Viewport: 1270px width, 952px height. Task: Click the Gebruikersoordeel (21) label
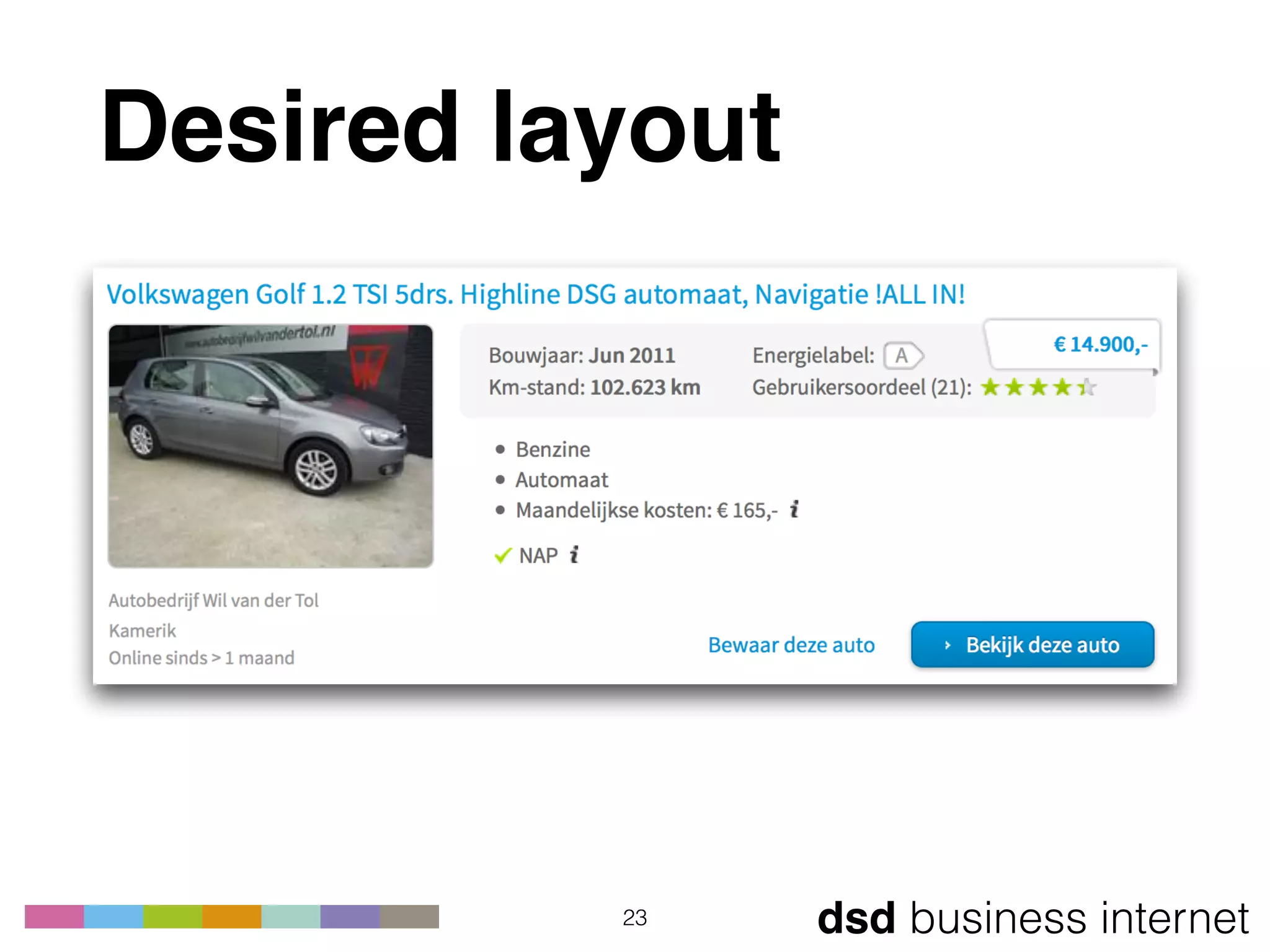click(x=861, y=387)
